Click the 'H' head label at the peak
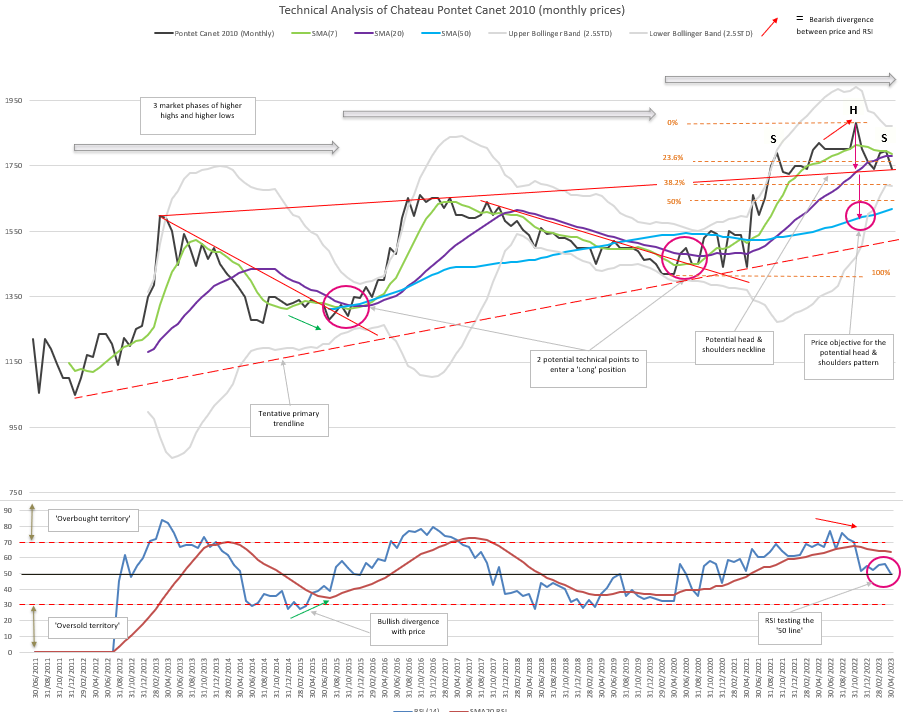903x712 pixels. [x=853, y=111]
